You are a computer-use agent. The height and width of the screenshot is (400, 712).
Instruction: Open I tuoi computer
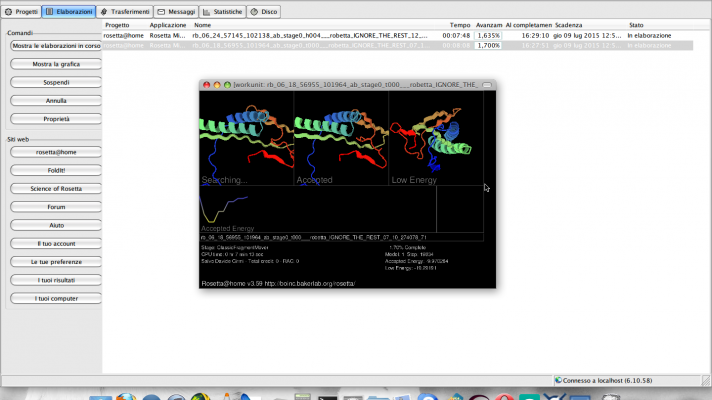[56, 298]
